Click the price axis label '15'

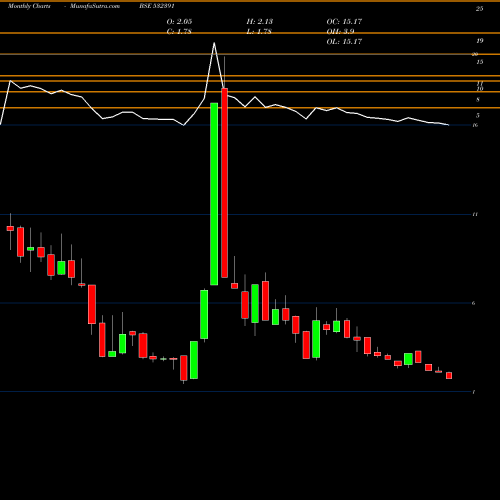pos(480,62)
